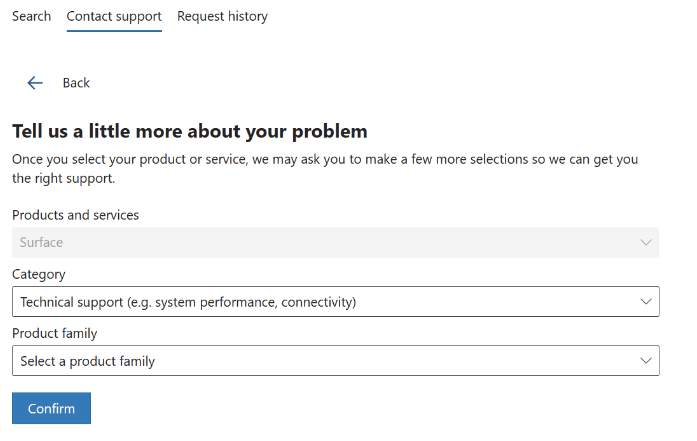Click the 'Category' field label

click(38, 274)
